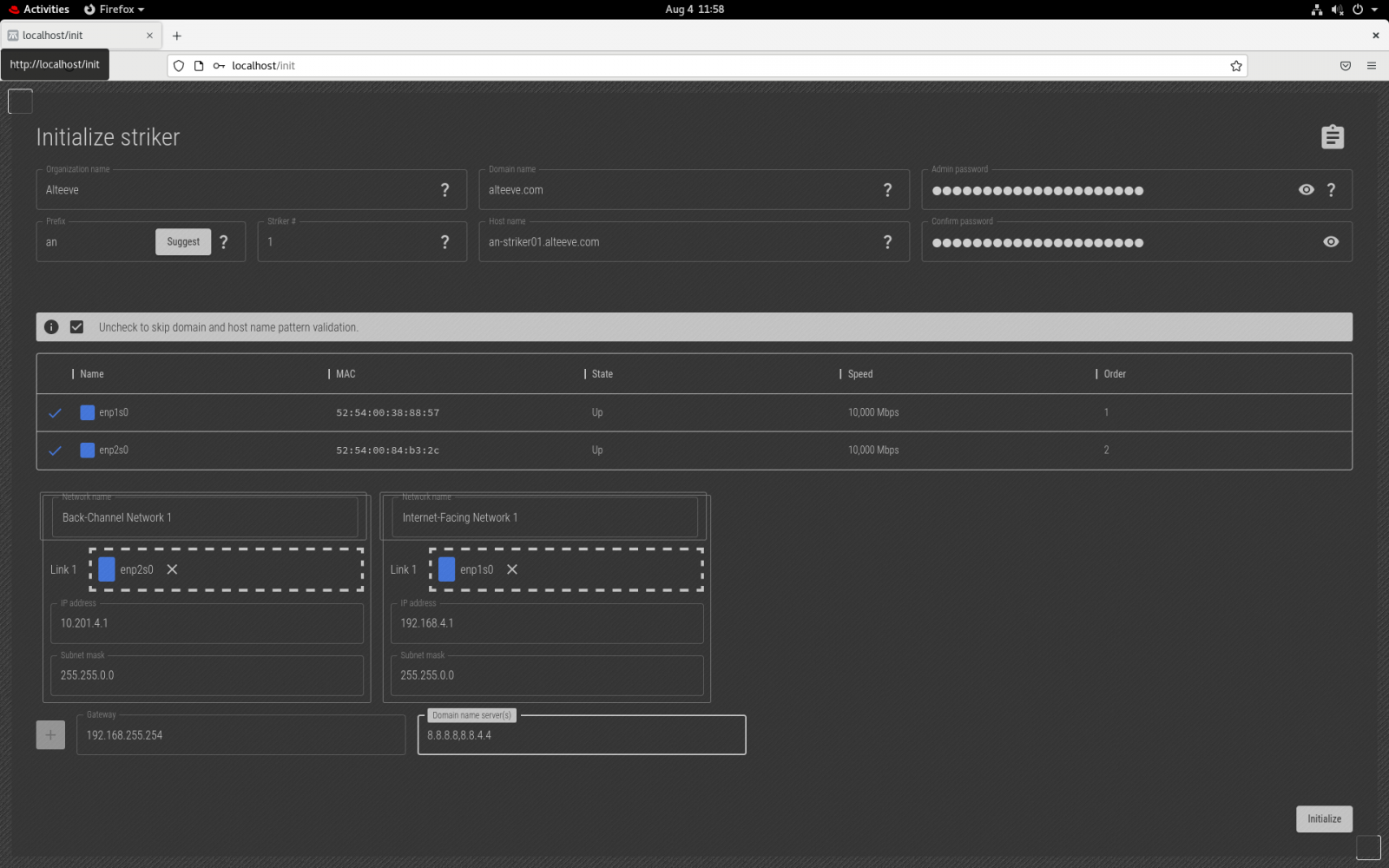Show the Admin password with eye icon
The image size is (1389, 868).
1306,190
